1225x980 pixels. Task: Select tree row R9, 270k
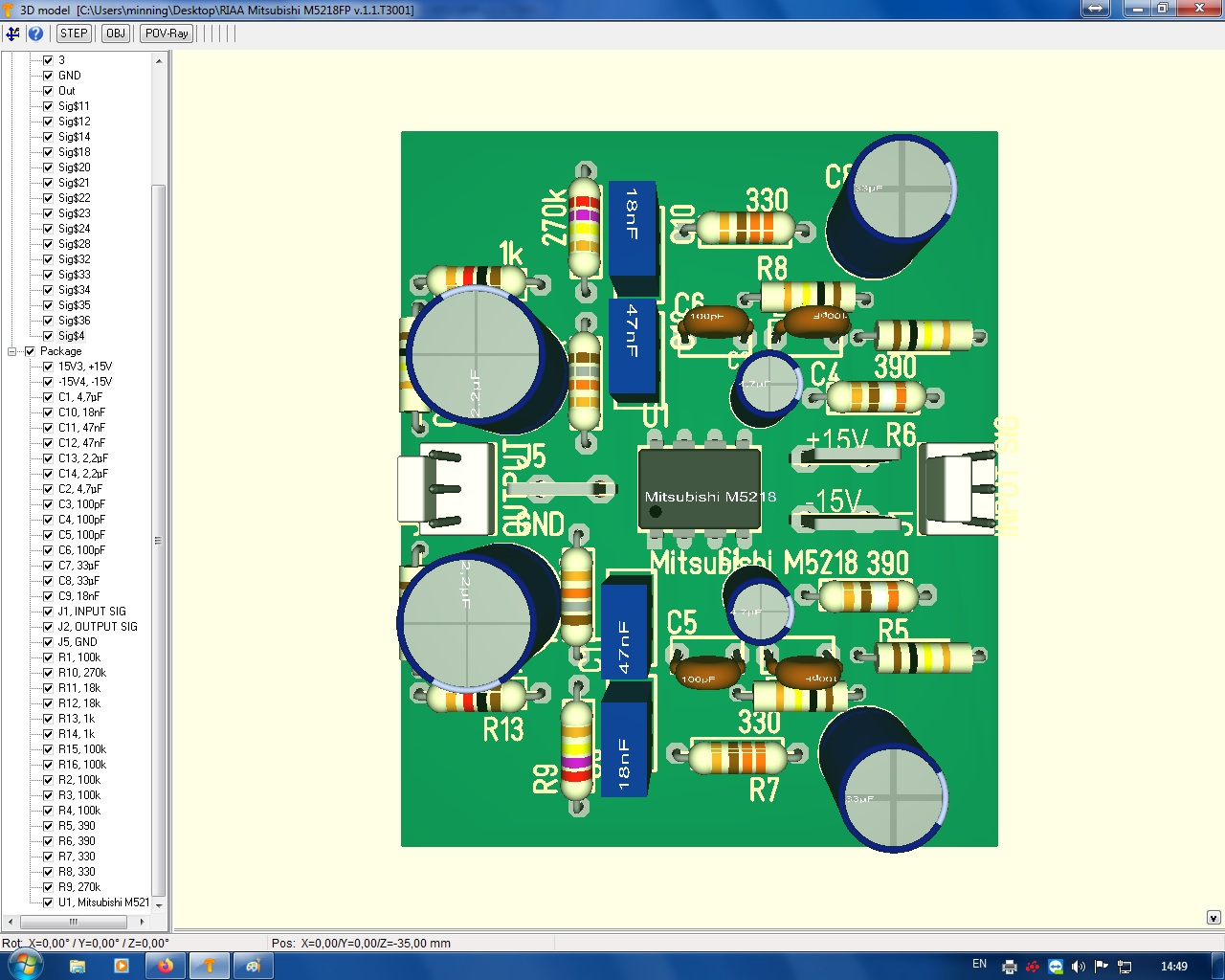79,887
